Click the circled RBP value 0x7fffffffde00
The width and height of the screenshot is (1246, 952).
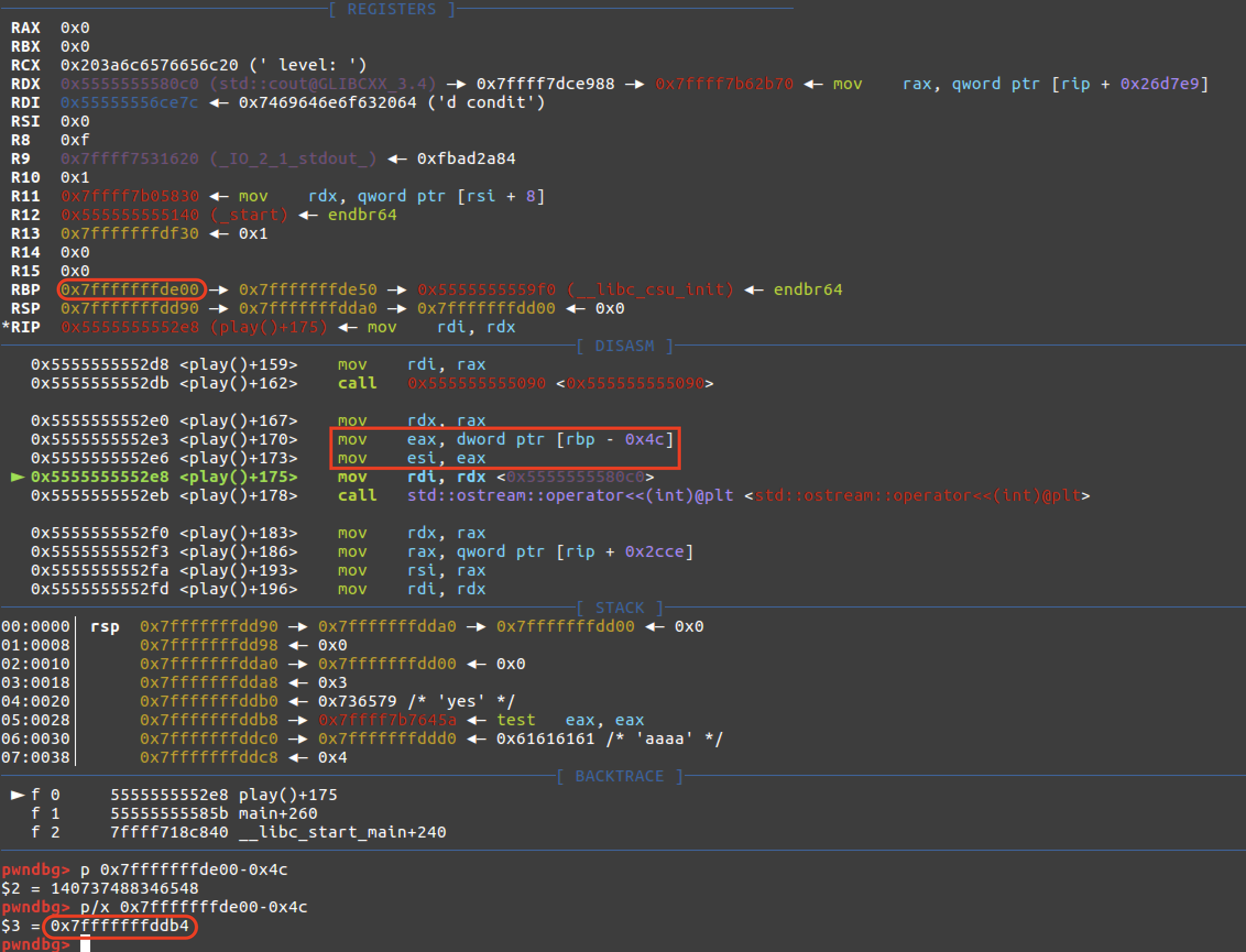tap(130, 289)
